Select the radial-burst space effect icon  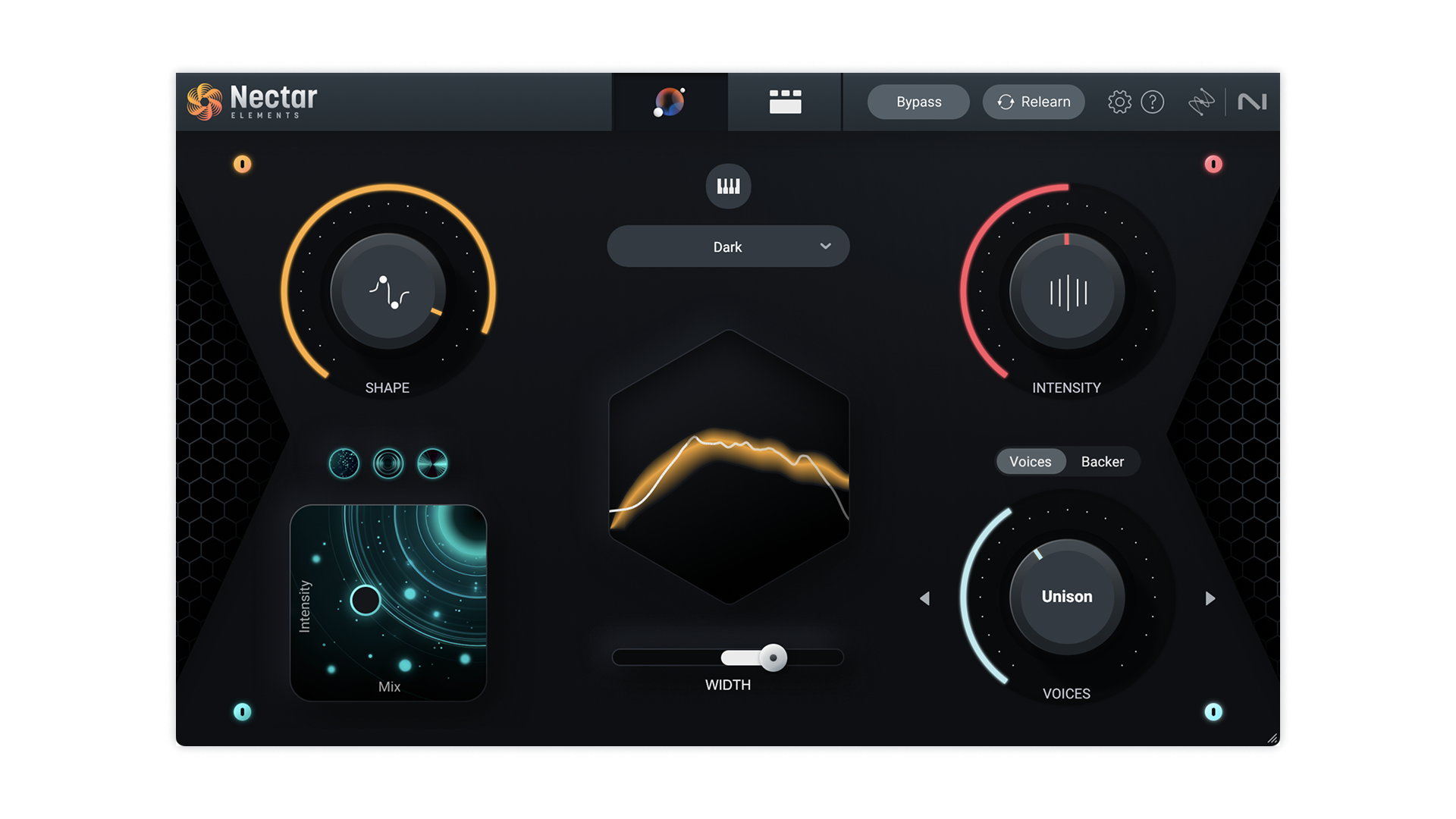(x=431, y=464)
